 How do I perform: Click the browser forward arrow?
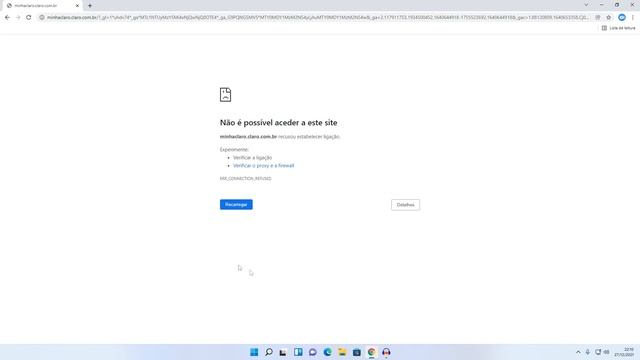point(18,18)
